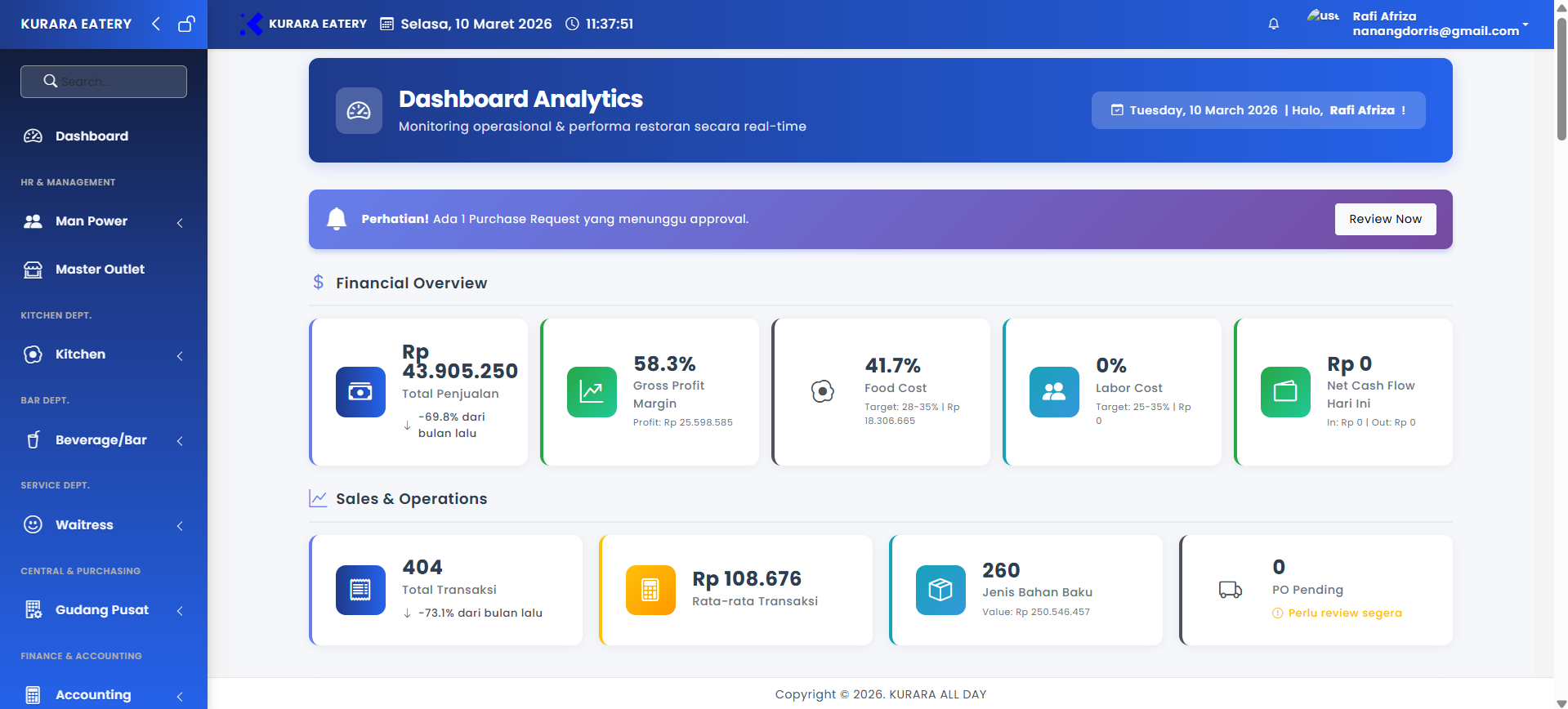
Task: Open the Dashboard menu item
Action: pos(92,136)
